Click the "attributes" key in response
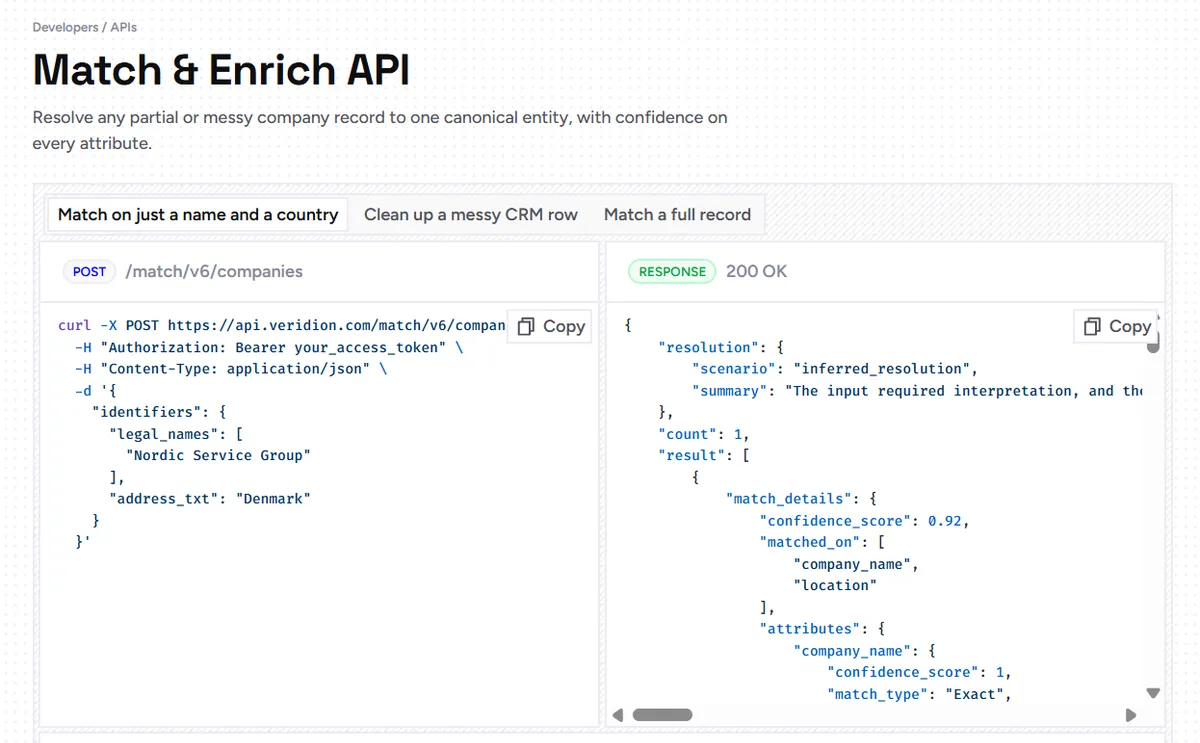Screen dimensions: 1200x743 (810, 628)
